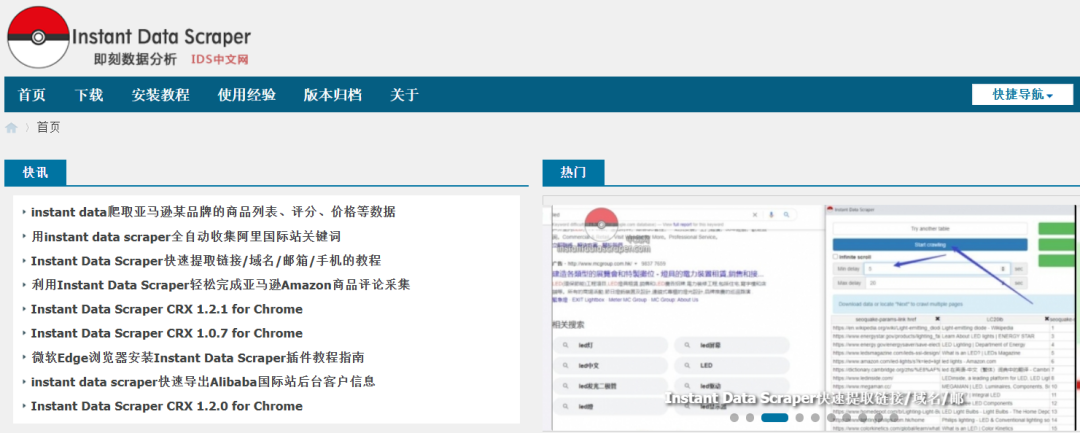Open article on instant data 爬取亚马逊某品牌的商品列表

pos(214,212)
